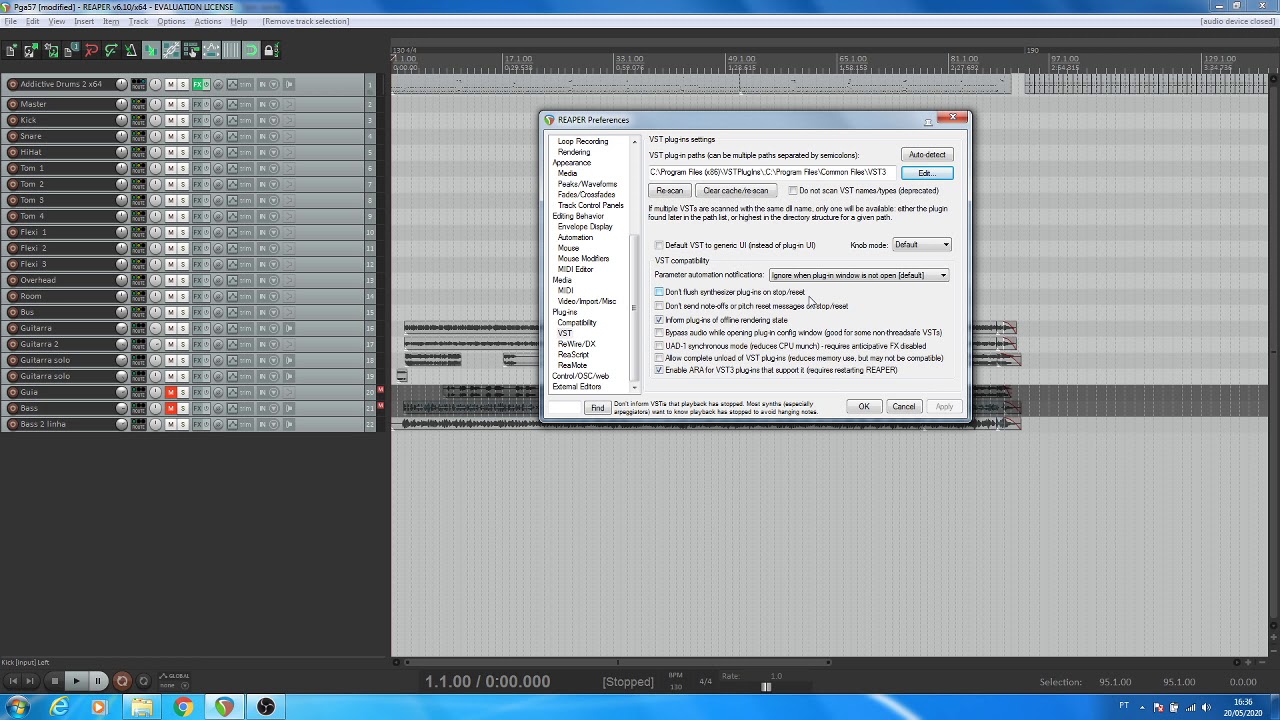Open the Actions menu
This screenshot has width=1280, height=720.
click(208, 21)
